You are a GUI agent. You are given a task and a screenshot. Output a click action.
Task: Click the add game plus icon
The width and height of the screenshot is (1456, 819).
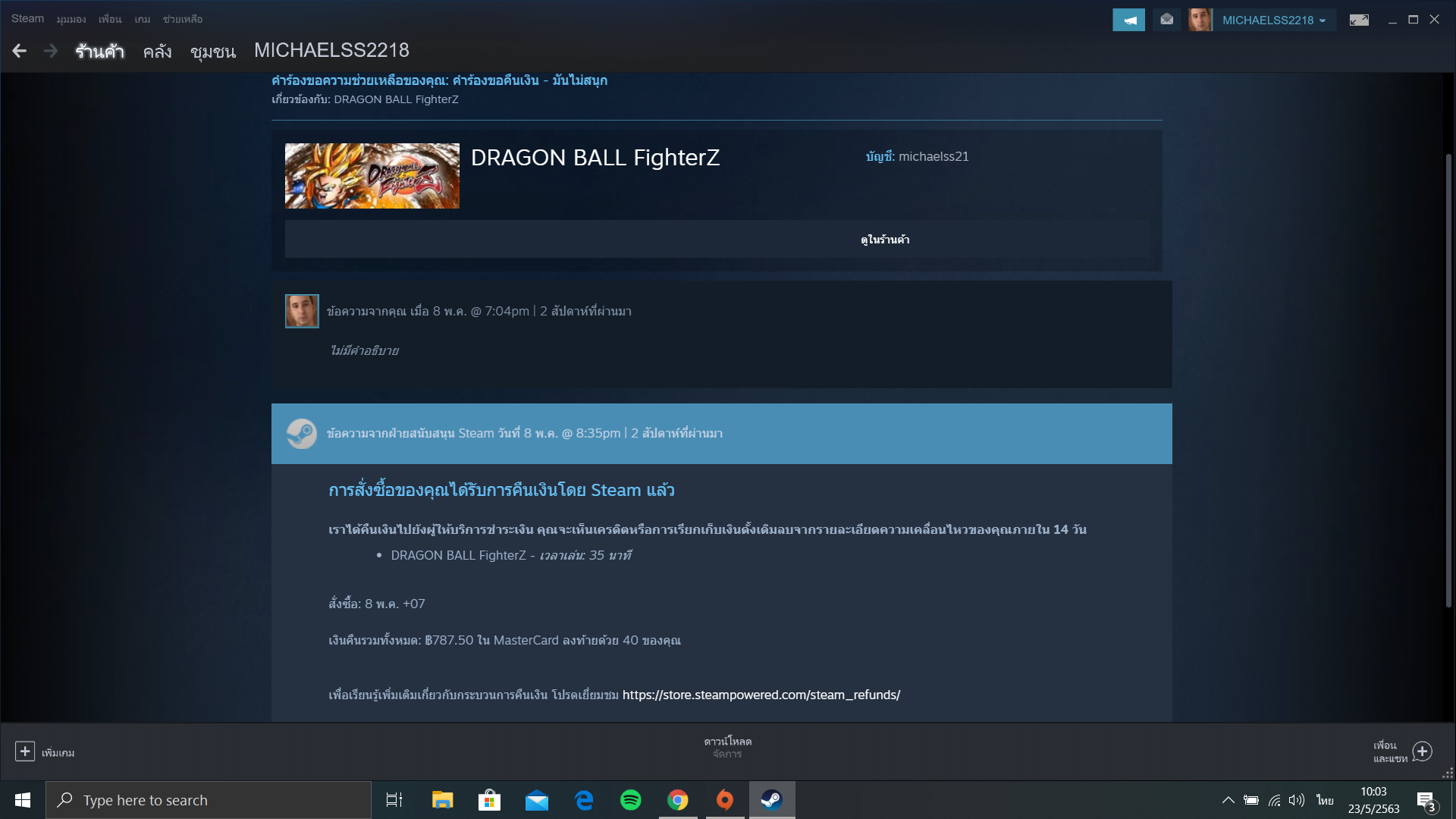click(x=25, y=751)
